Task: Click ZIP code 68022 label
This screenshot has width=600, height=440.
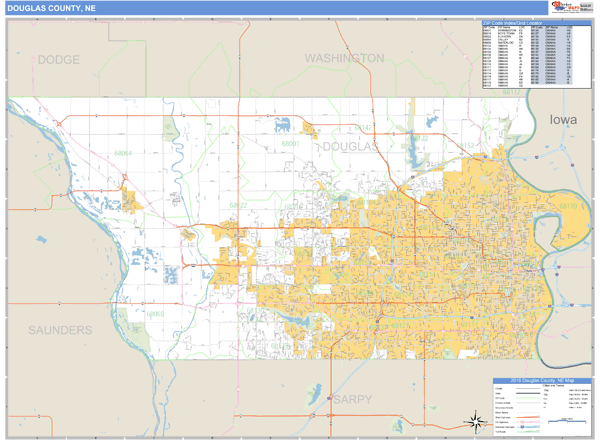Action: [238, 205]
